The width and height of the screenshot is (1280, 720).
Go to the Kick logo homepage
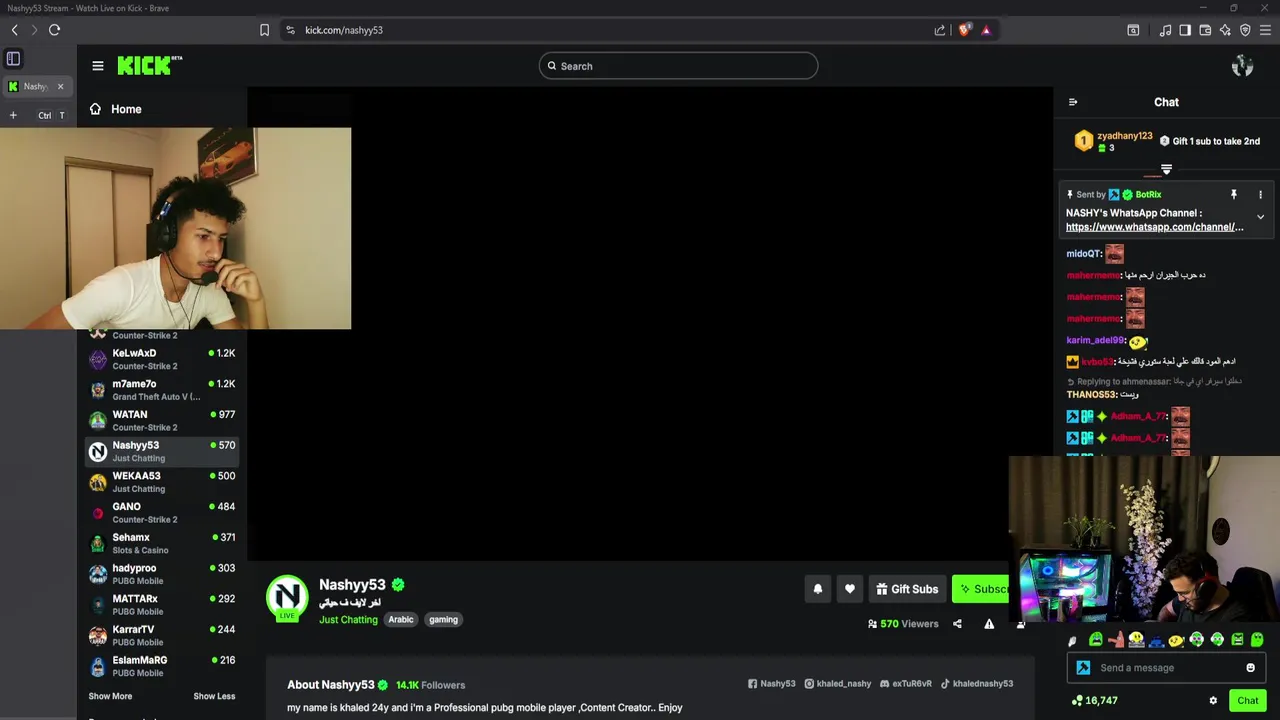coord(149,65)
